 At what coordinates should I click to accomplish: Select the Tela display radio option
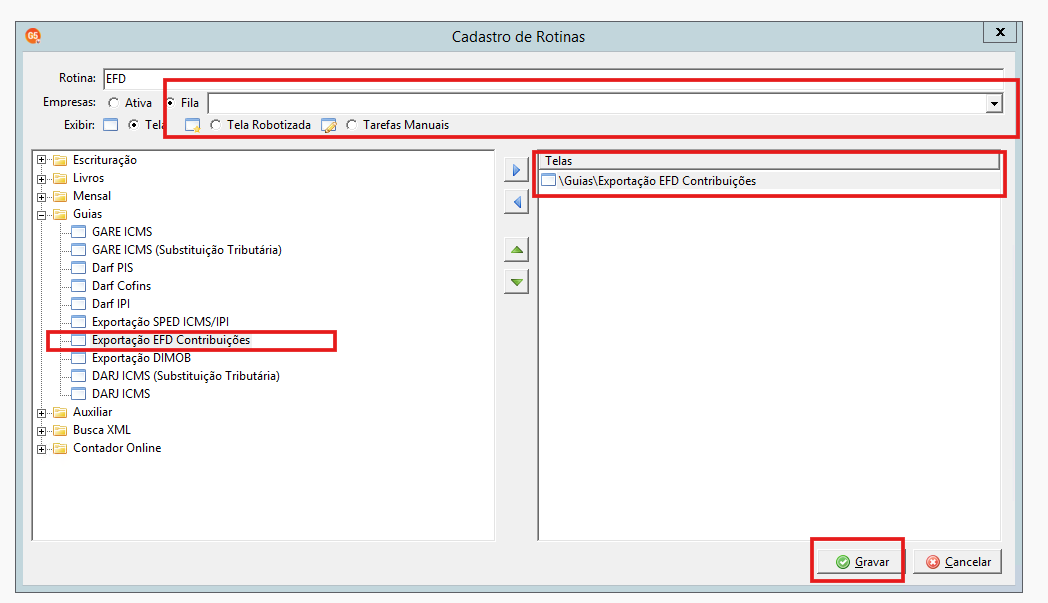[x=134, y=125]
